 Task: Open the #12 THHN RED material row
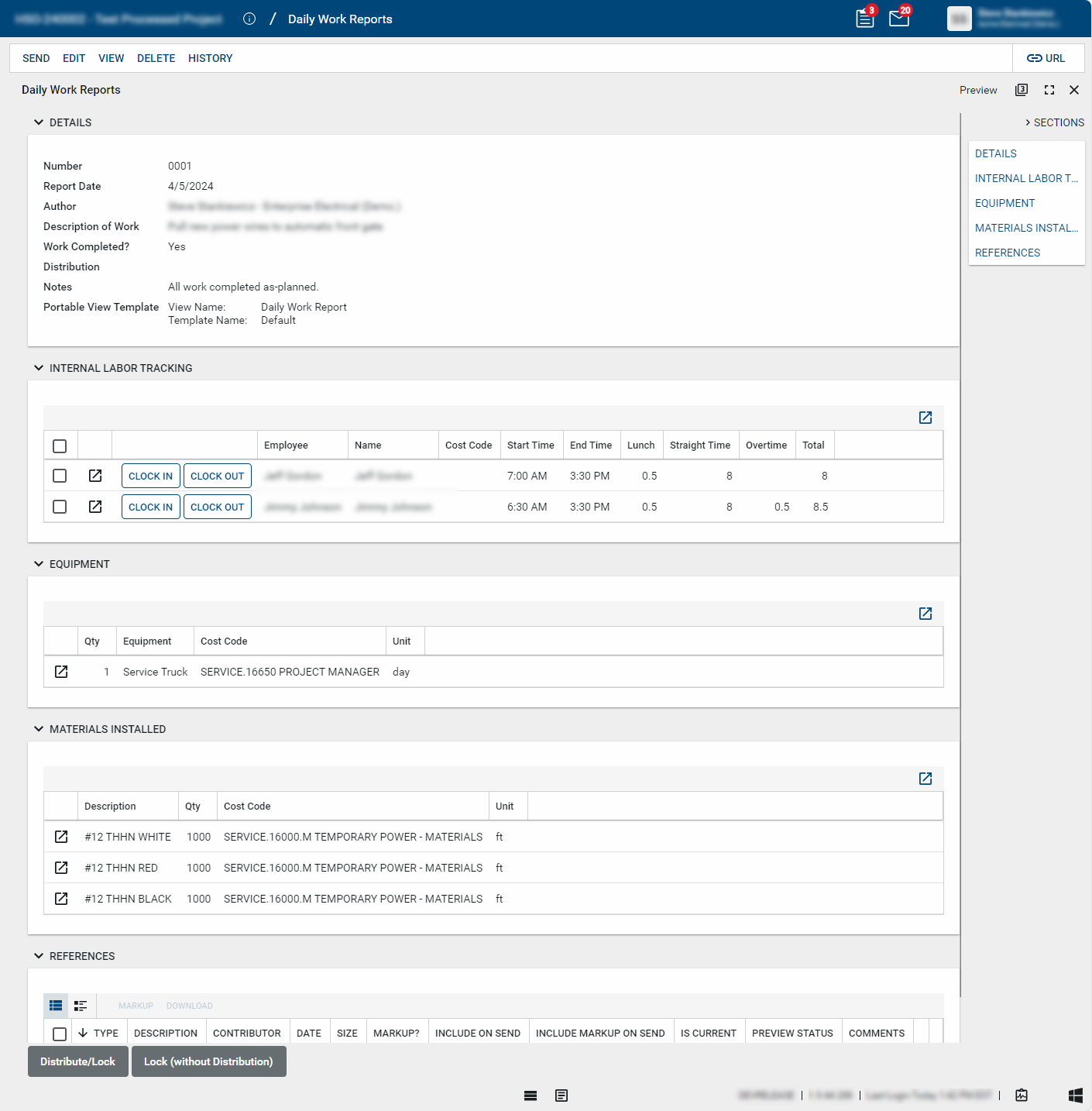pos(61,868)
